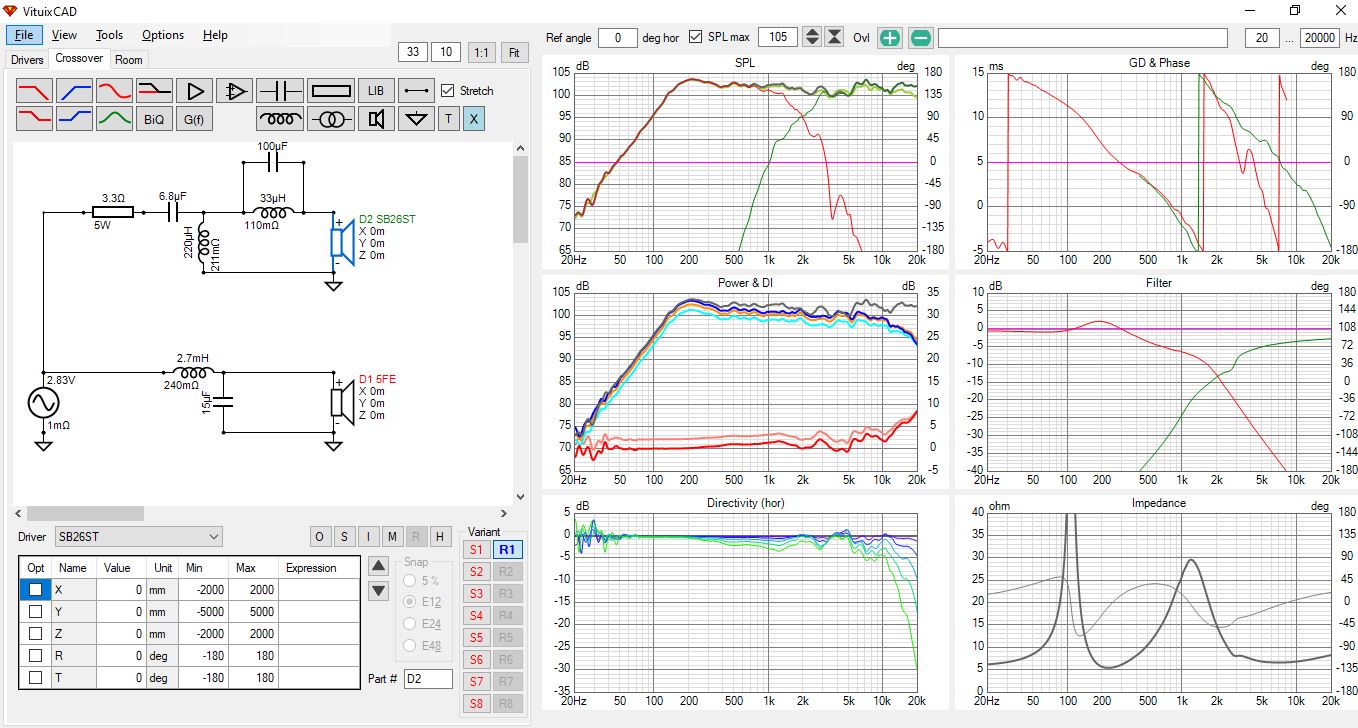The image size is (1358, 728).
Task: Open the Tools menu
Action: coord(109,35)
